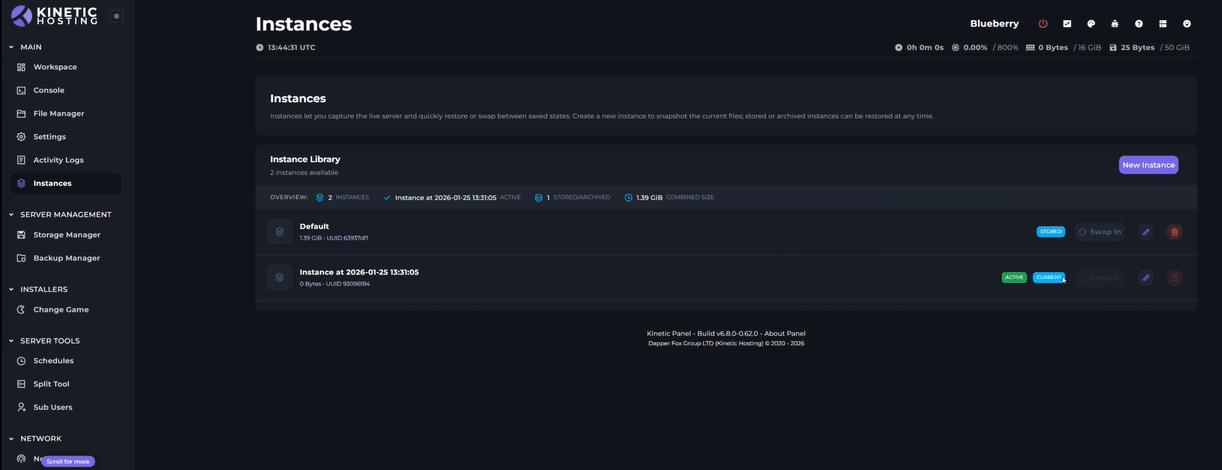Viewport: 1222px width, 470px height.
Task: Edit the Instance at 2026-01-25 13:31:05 entry
Action: 1146,278
